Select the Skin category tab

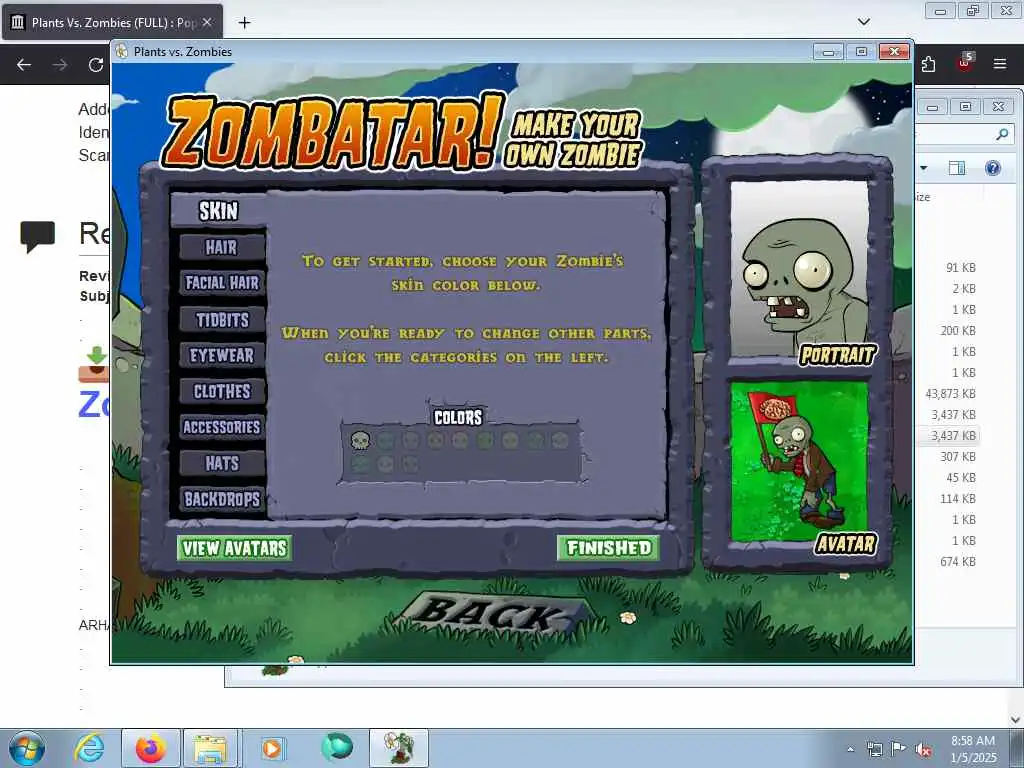point(219,211)
